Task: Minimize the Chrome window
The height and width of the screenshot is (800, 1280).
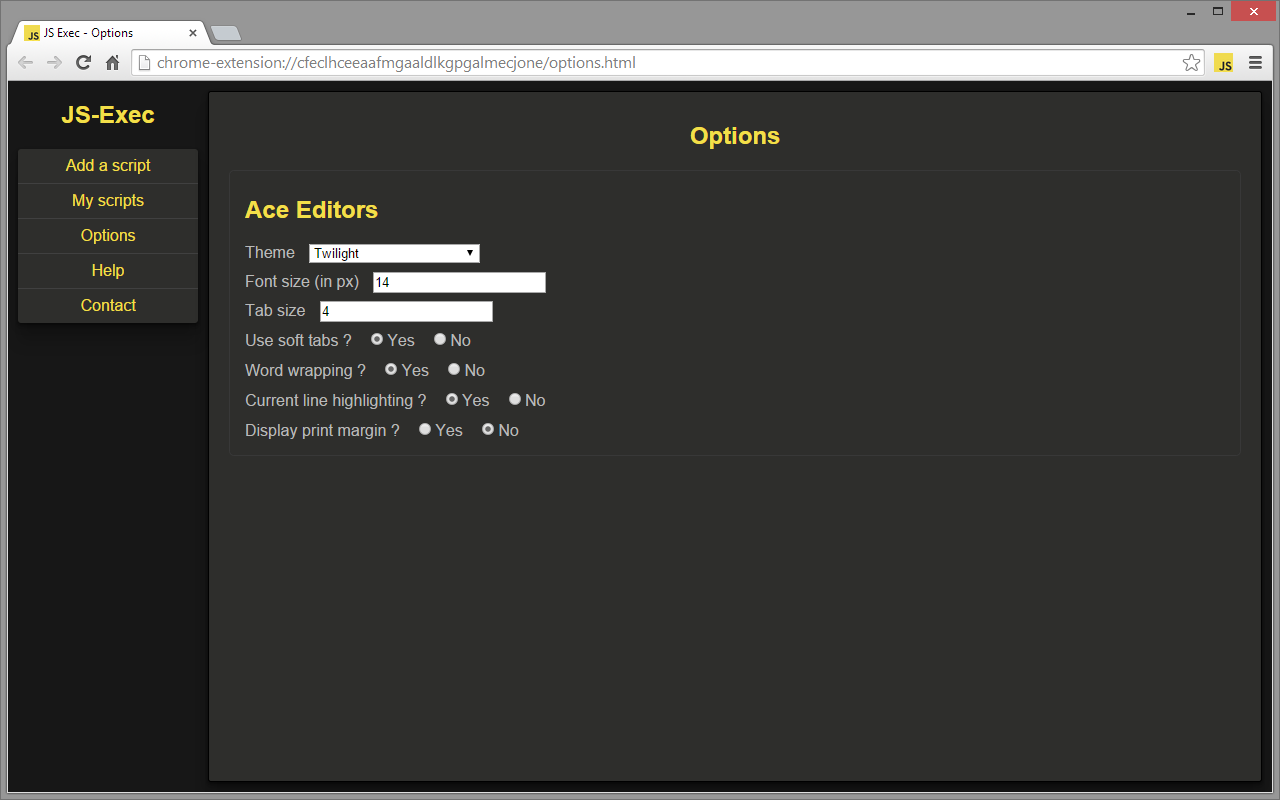Action: click(x=1190, y=13)
